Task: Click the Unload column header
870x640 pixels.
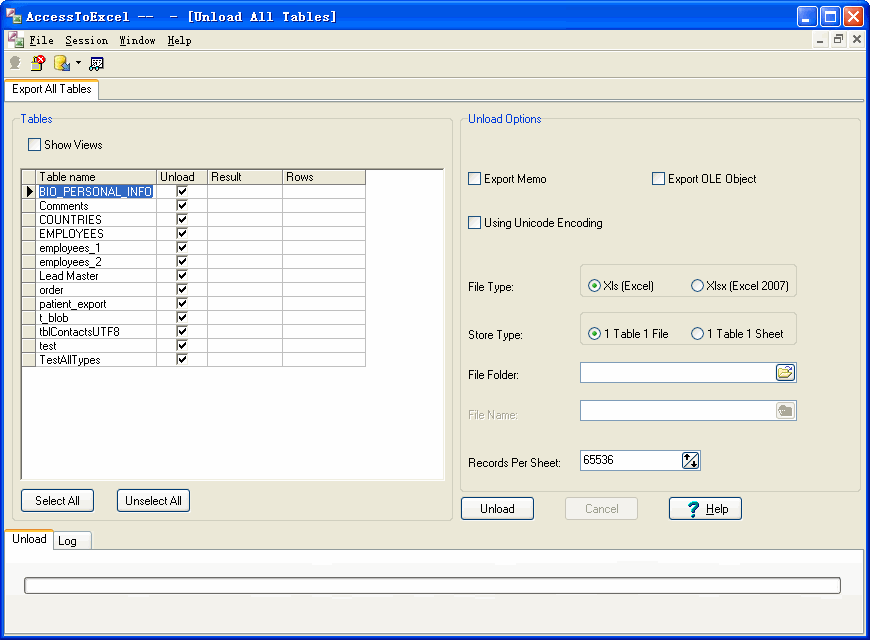Action: 182,177
